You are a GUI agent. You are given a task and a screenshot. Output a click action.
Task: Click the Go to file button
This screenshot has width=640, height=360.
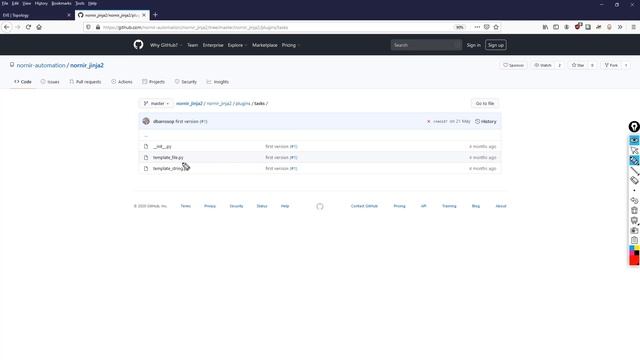(485, 104)
